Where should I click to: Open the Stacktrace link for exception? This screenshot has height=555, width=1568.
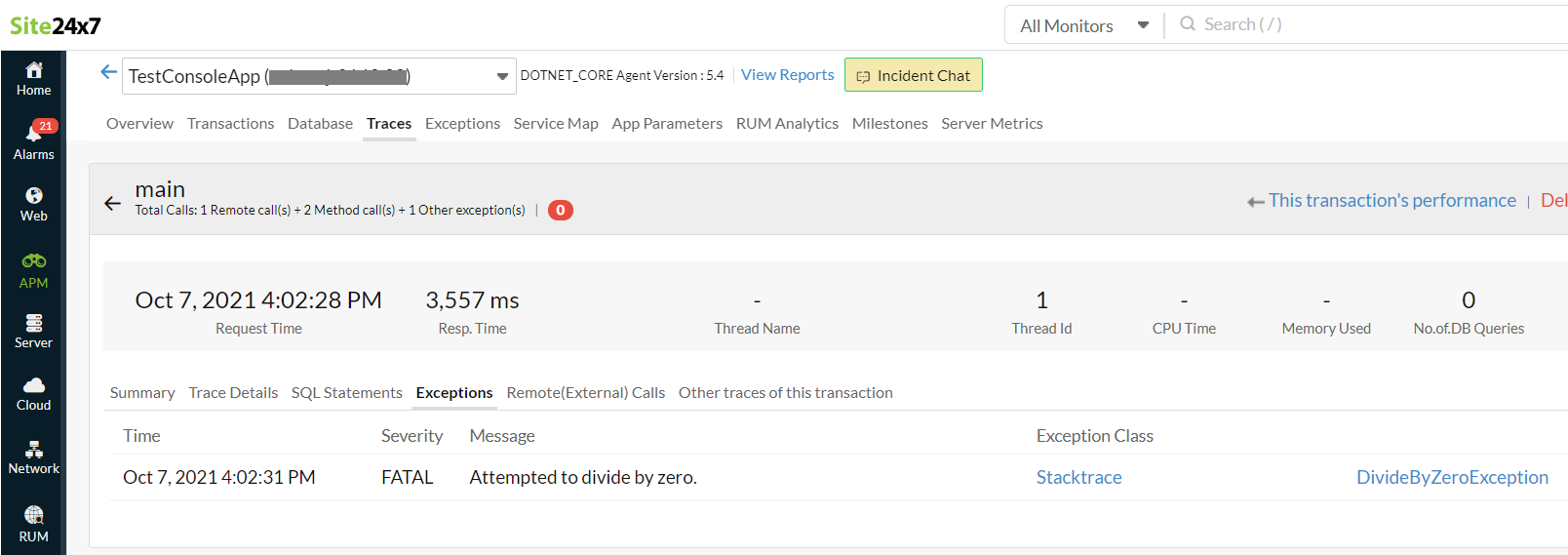[1078, 477]
